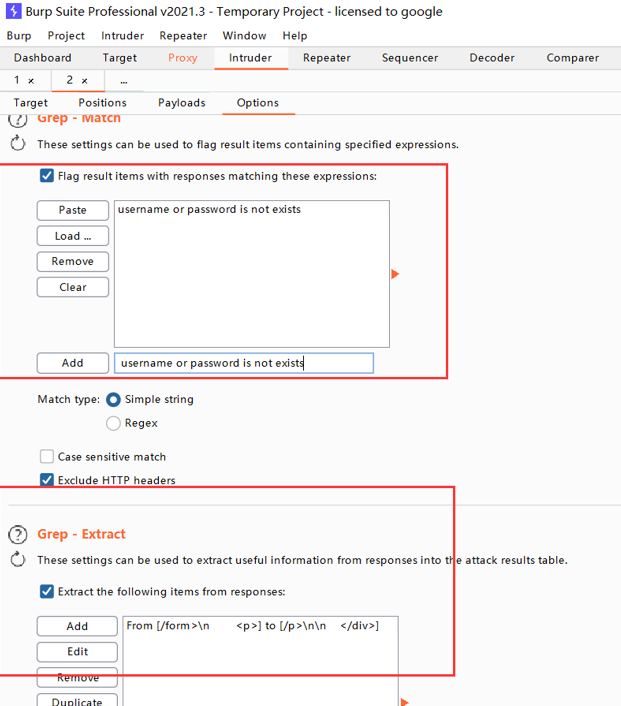Open the Payloads sub-tab
Viewport: 621px width, 706px height.
tap(182, 103)
